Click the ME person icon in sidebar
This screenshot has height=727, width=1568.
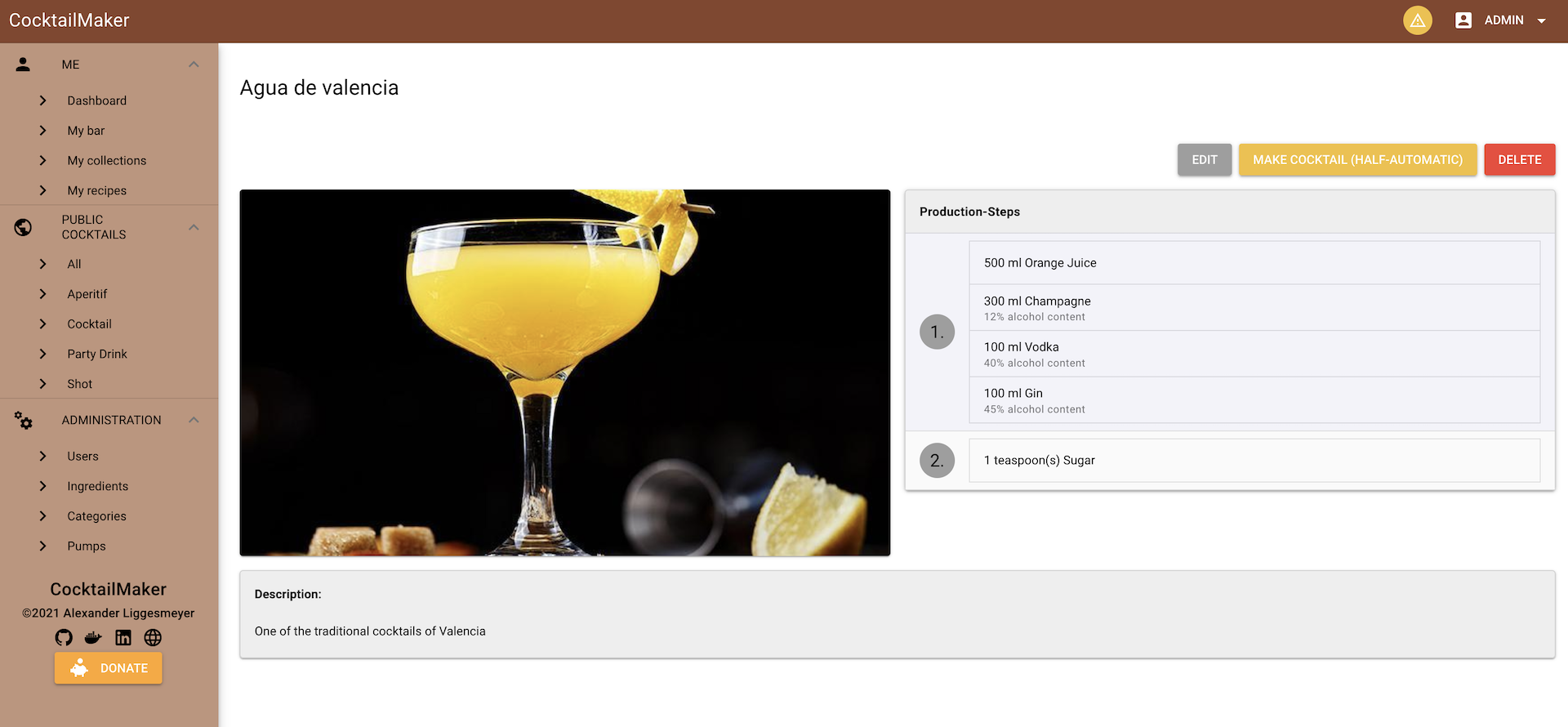23,65
